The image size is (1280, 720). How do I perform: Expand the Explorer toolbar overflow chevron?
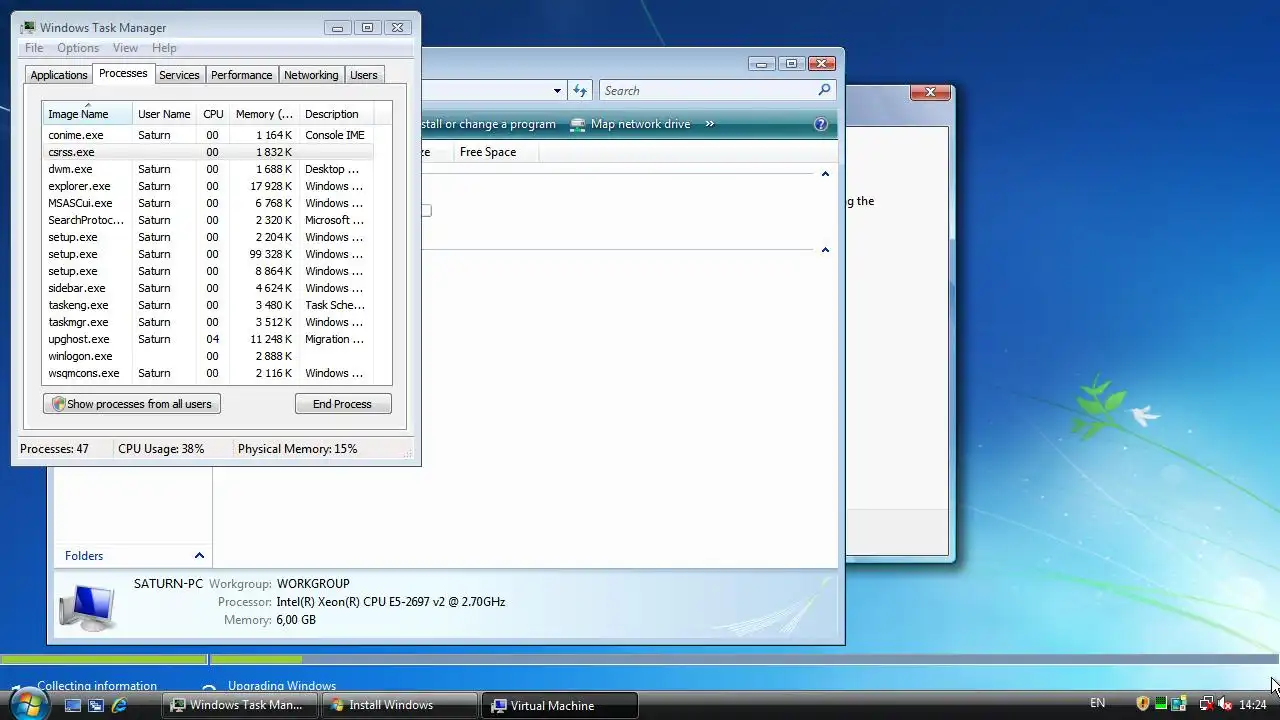709,124
